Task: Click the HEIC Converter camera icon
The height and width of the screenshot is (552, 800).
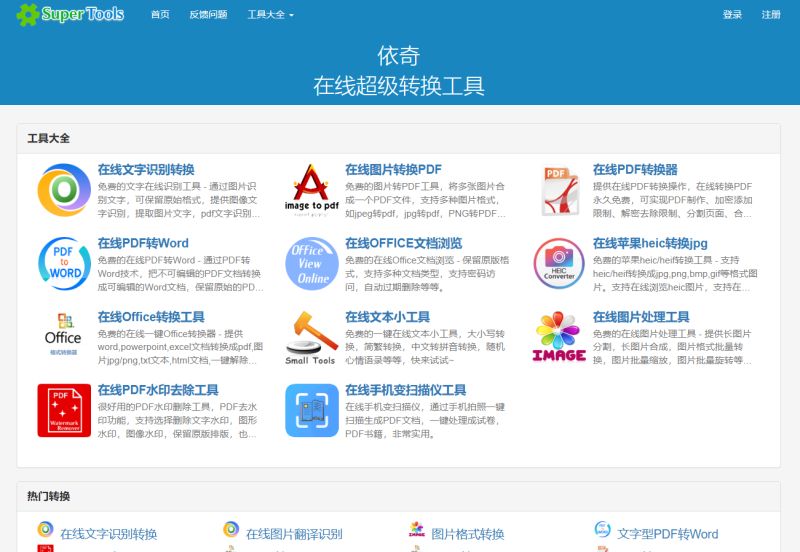Action: point(559,264)
